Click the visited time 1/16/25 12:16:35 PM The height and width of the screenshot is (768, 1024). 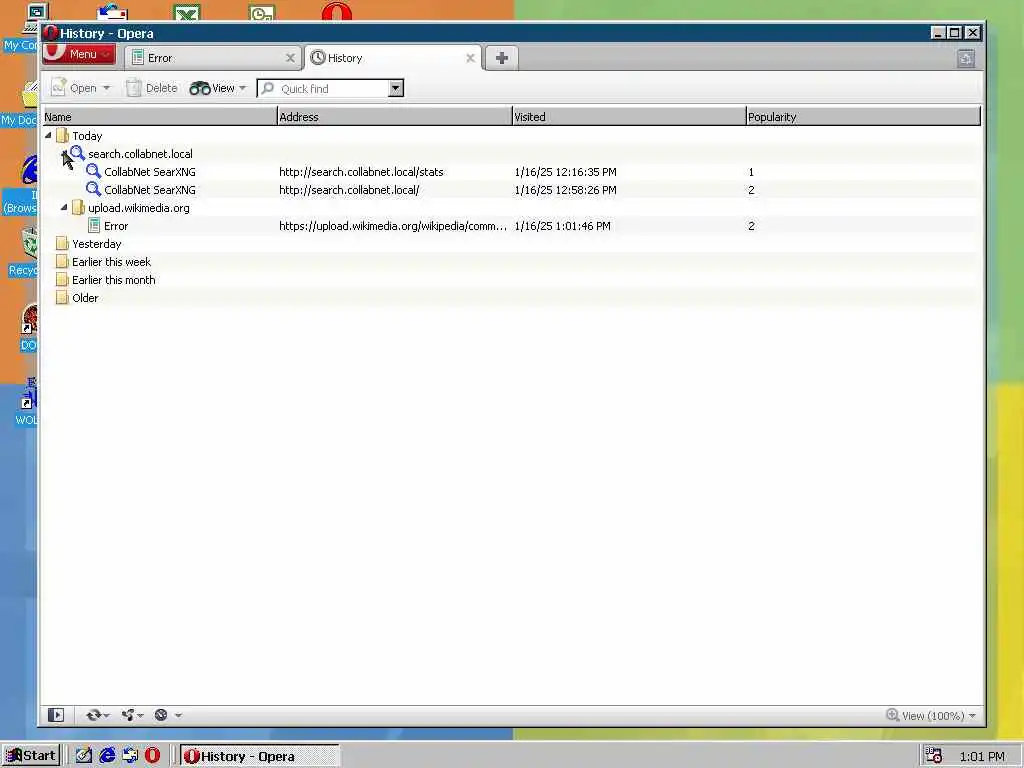[566, 172]
